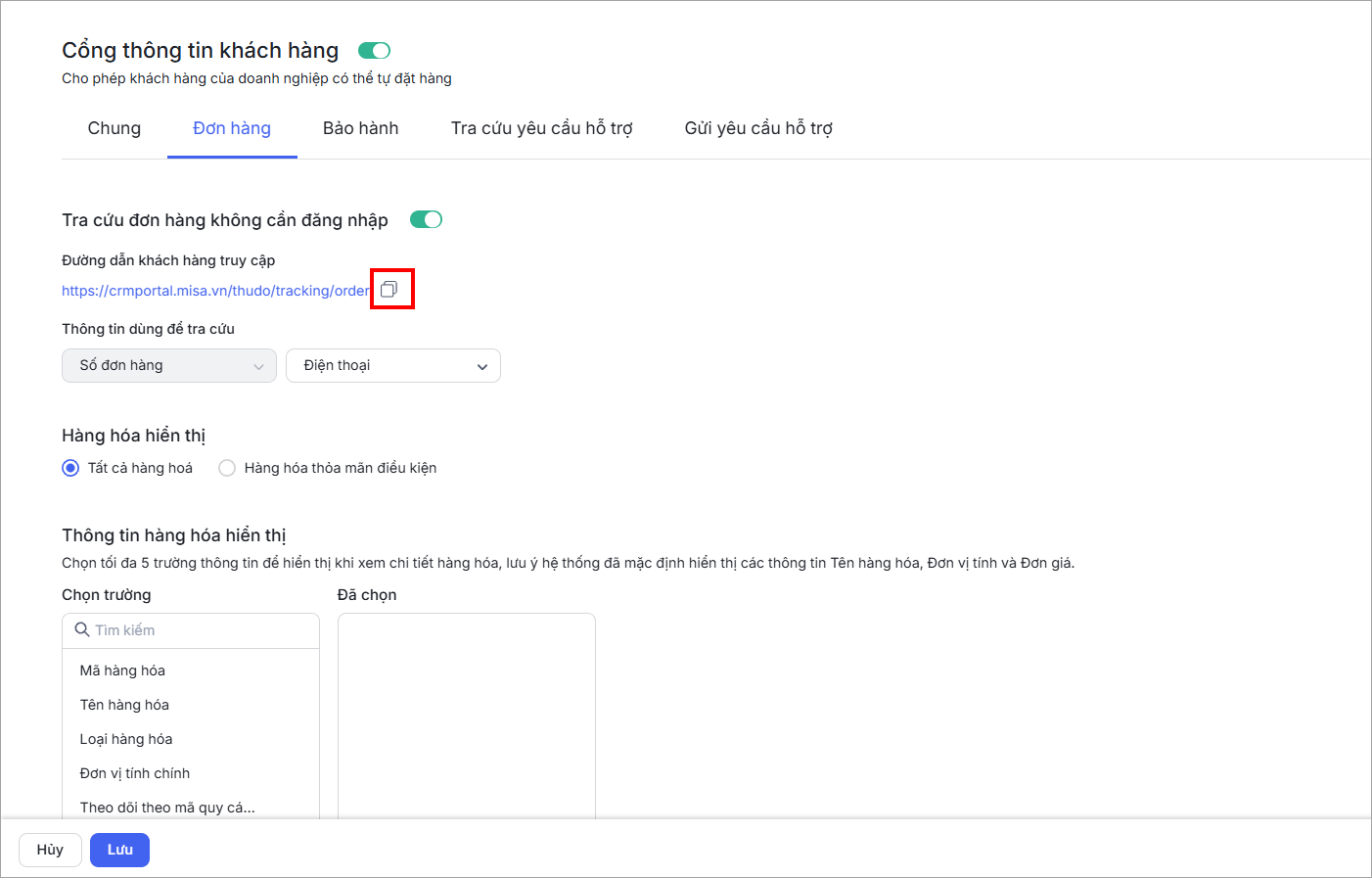Click inside the Đã chọn list box

(467, 716)
